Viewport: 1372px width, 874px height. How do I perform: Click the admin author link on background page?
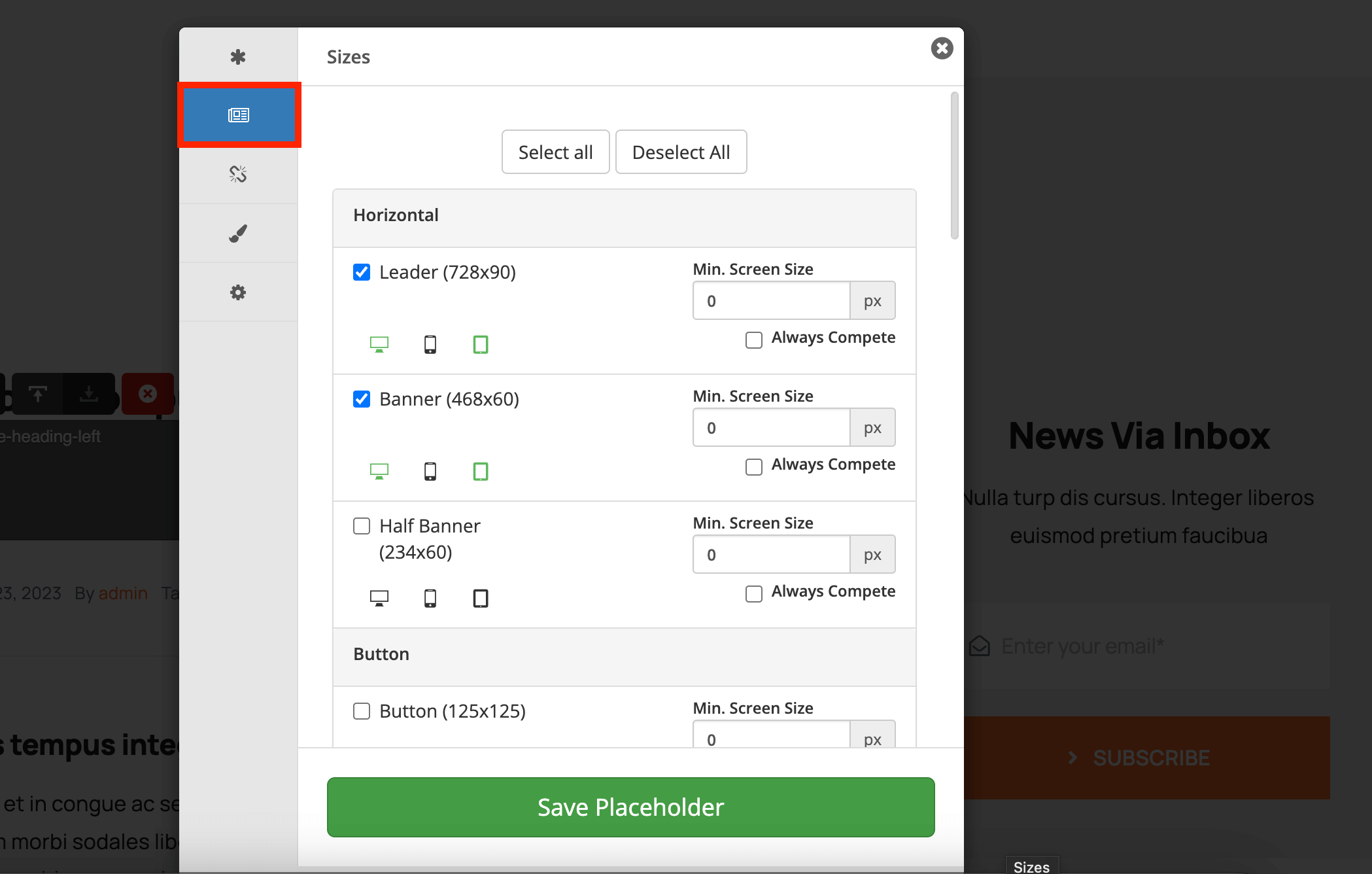coord(123,593)
